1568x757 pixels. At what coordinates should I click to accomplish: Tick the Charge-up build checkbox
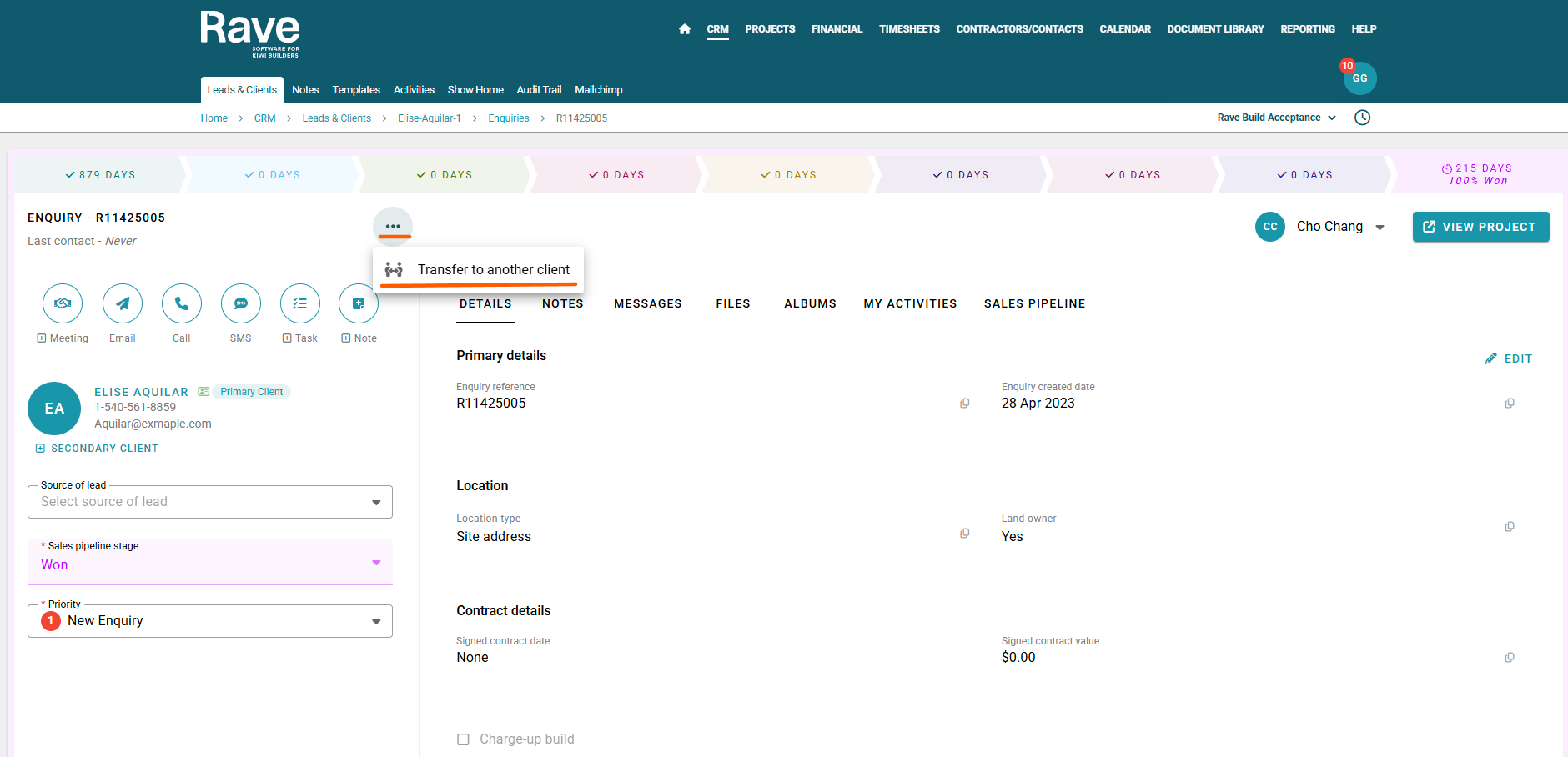463,739
